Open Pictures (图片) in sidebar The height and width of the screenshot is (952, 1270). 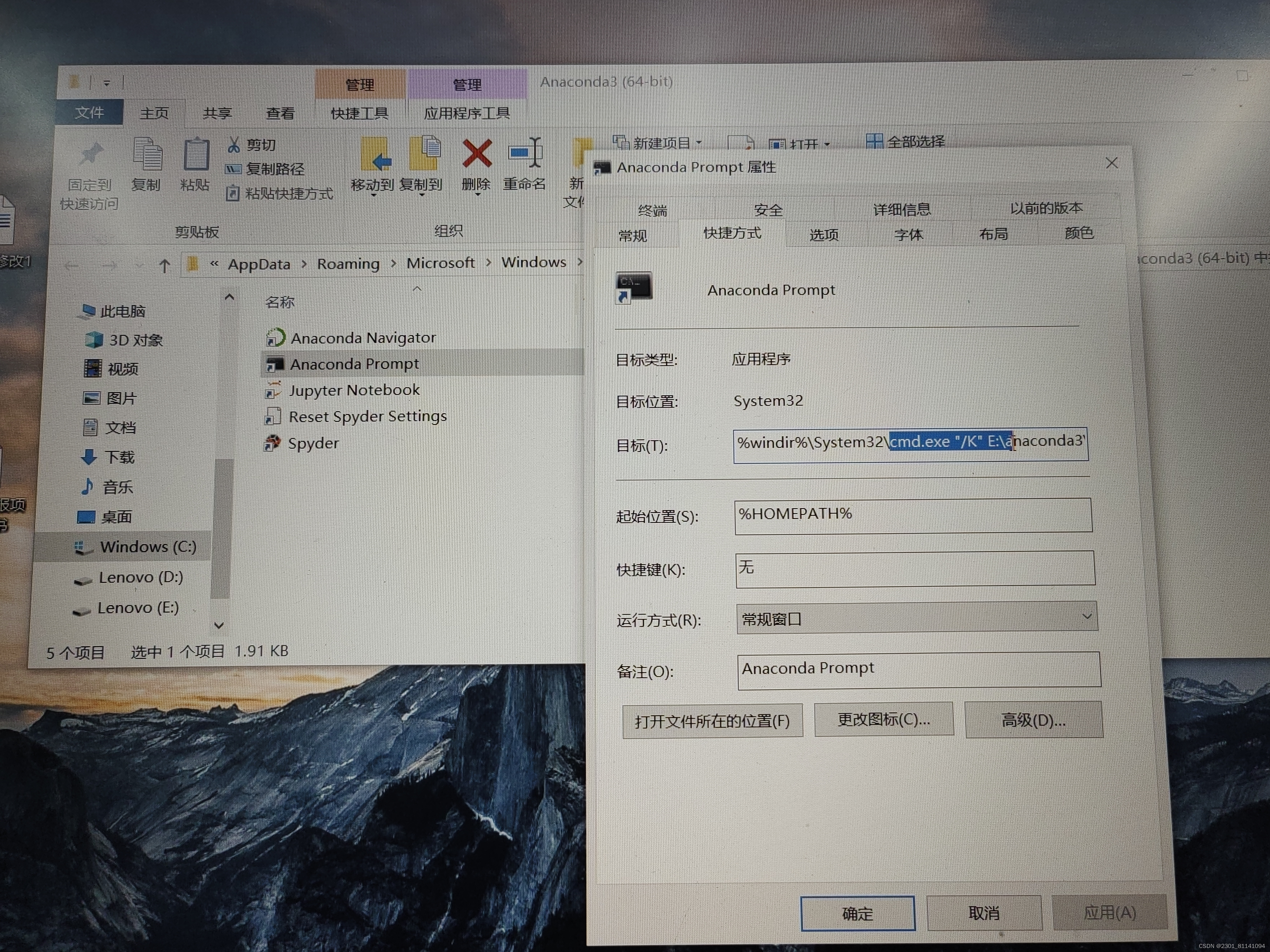110,398
